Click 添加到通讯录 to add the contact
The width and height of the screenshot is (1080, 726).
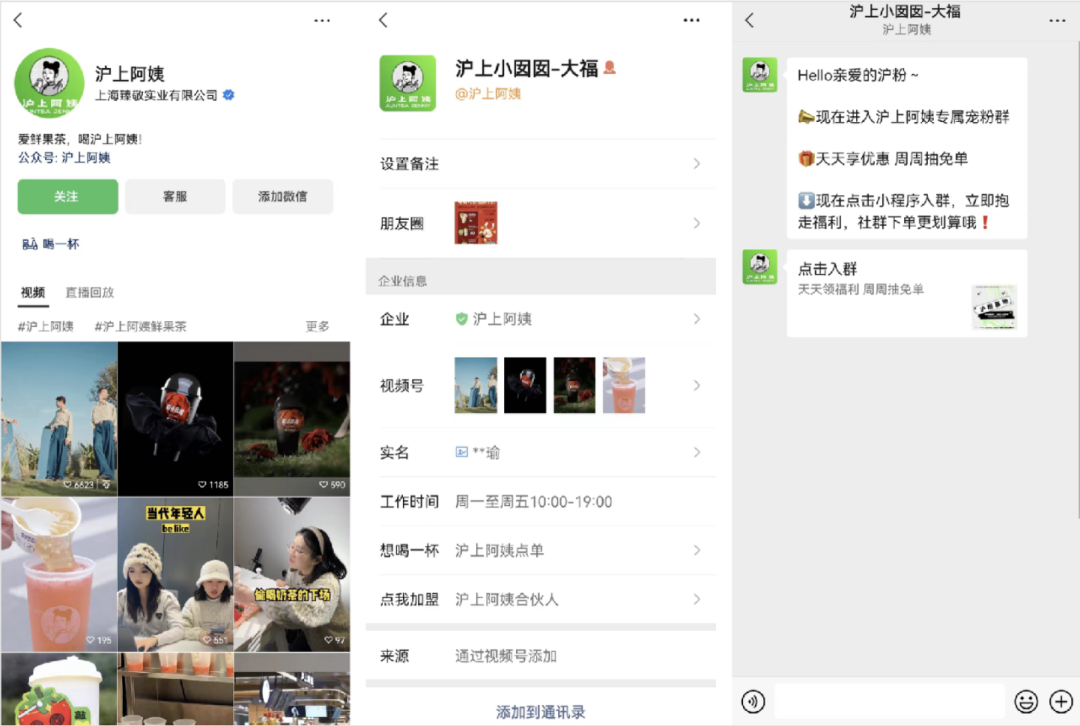tap(541, 712)
